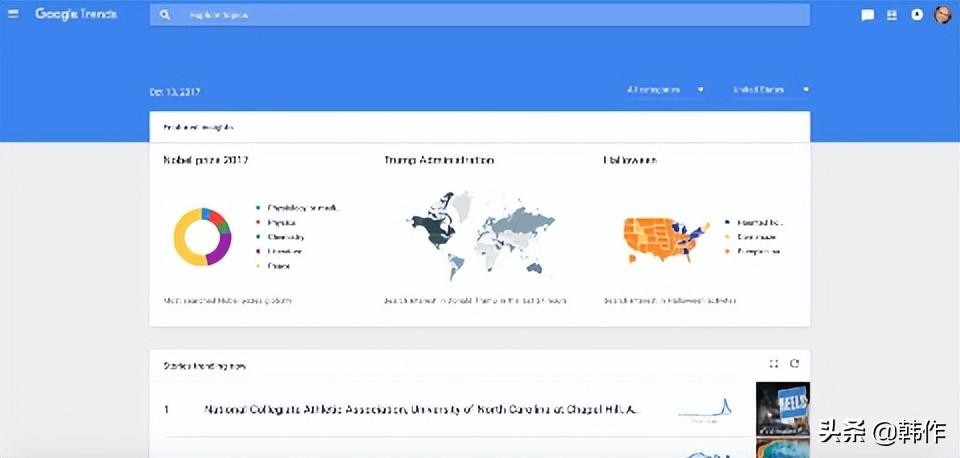Viewport: 960px width, 458px height.
Task: Click the notifications icon in header
Action: coord(917,15)
